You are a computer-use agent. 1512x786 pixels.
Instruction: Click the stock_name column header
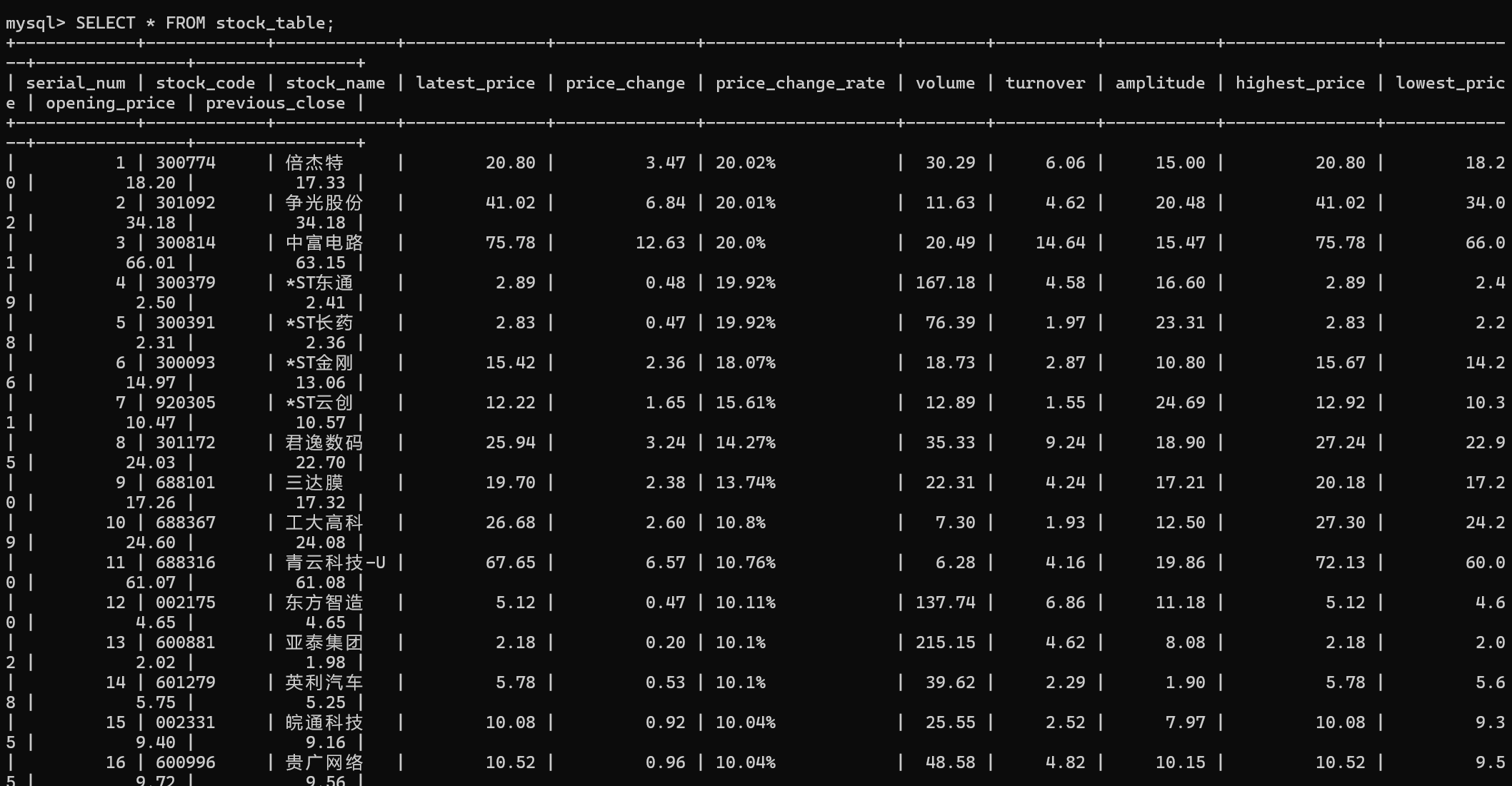pyautogui.click(x=335, y=83)
